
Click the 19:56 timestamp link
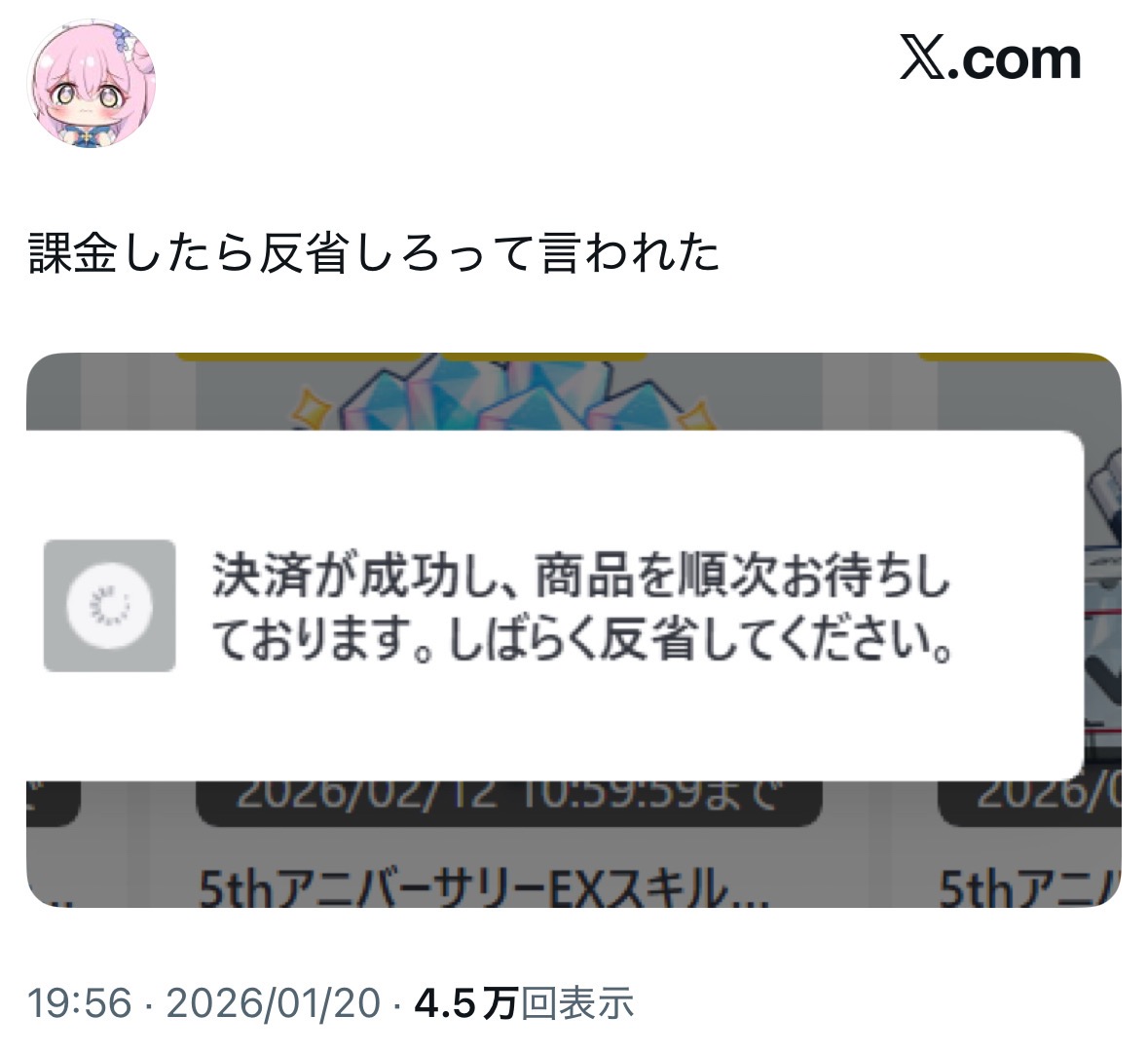(80, 1002)
